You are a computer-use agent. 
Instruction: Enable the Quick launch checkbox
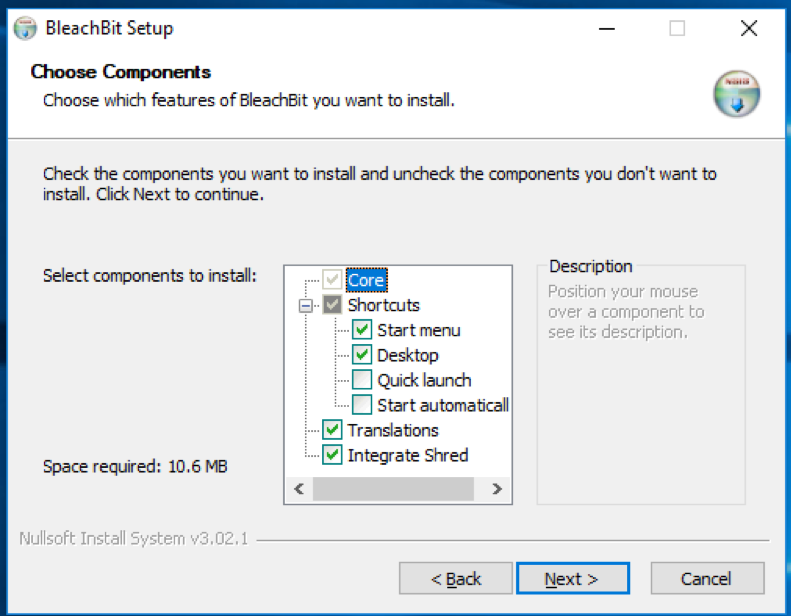(362, 380)
